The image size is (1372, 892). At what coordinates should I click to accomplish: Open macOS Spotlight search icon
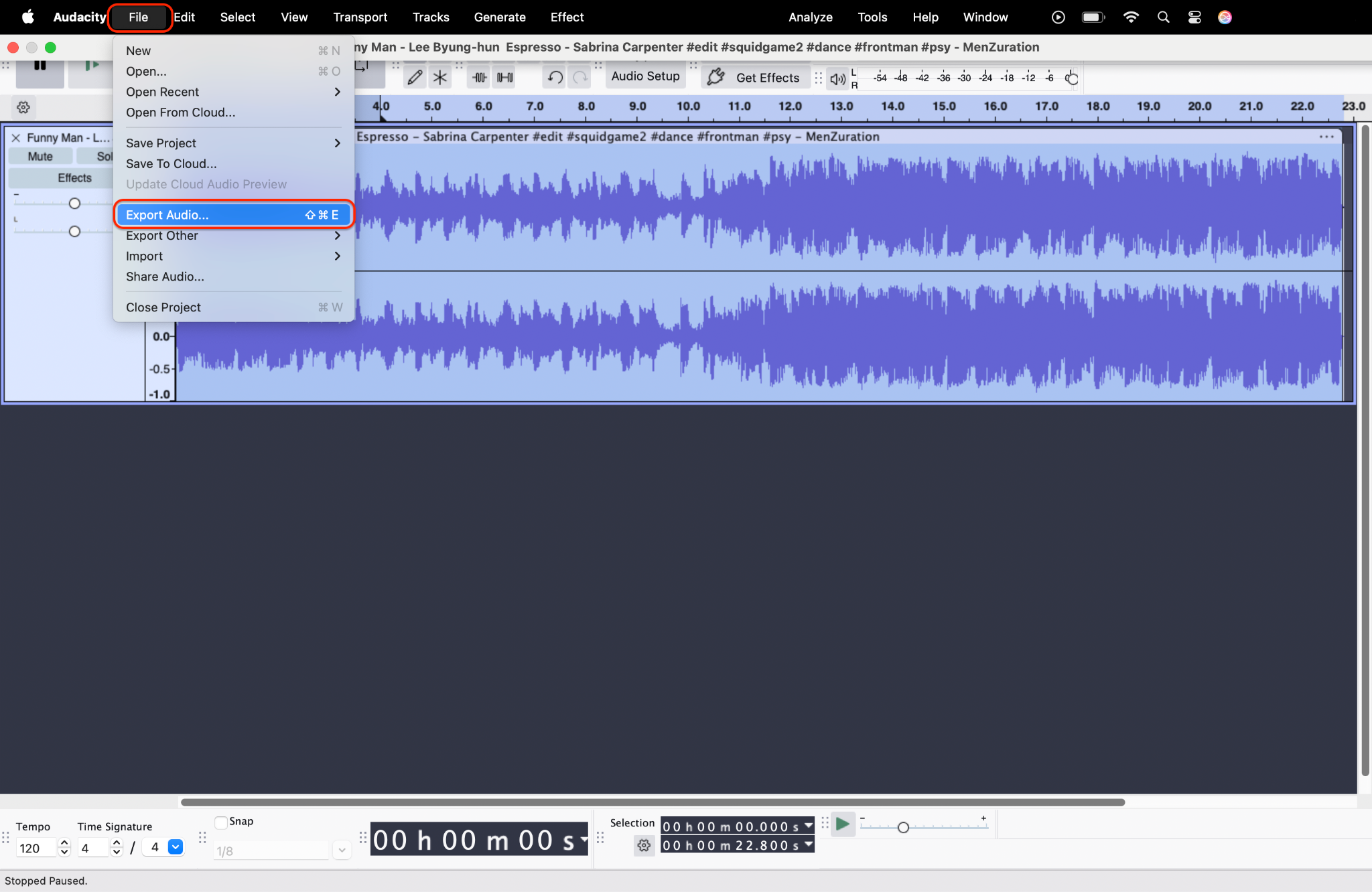(x=1164, y=17)
